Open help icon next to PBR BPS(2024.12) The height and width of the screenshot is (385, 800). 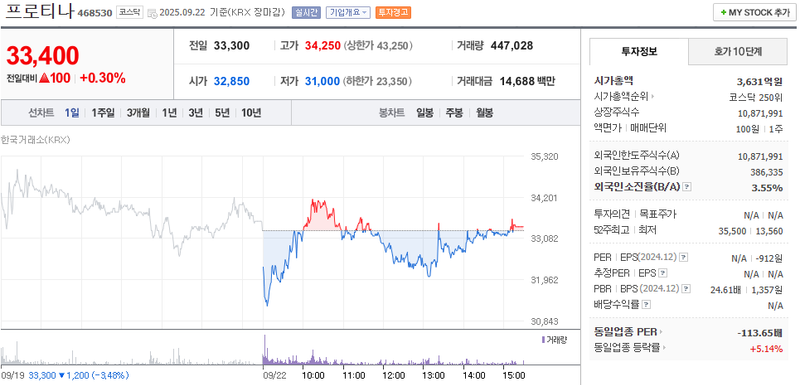(687, 289)
